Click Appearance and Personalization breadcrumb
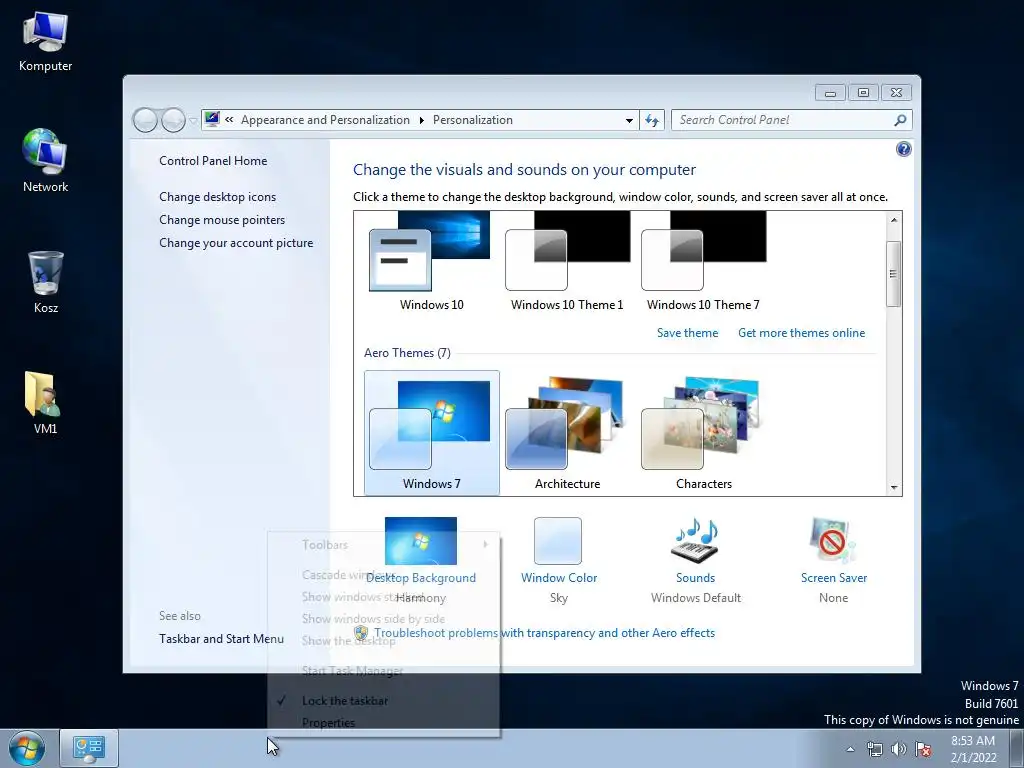1024x768 pixels. (325, 120)
